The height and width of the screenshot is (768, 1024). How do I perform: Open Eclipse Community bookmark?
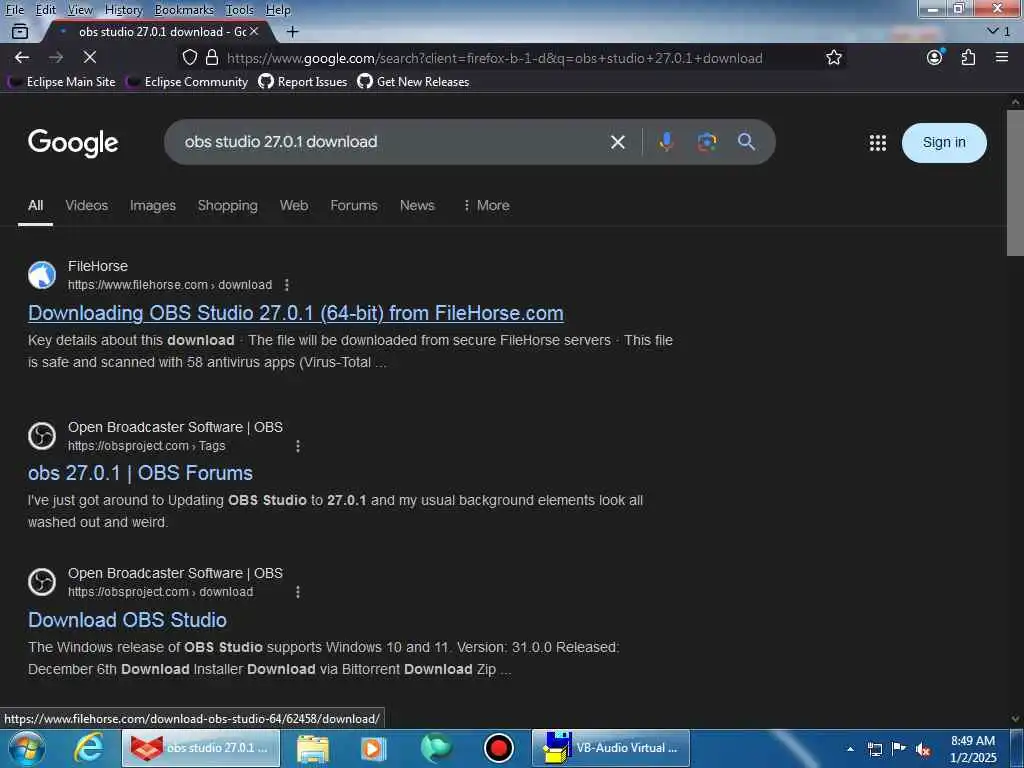[x=188, y=82]
